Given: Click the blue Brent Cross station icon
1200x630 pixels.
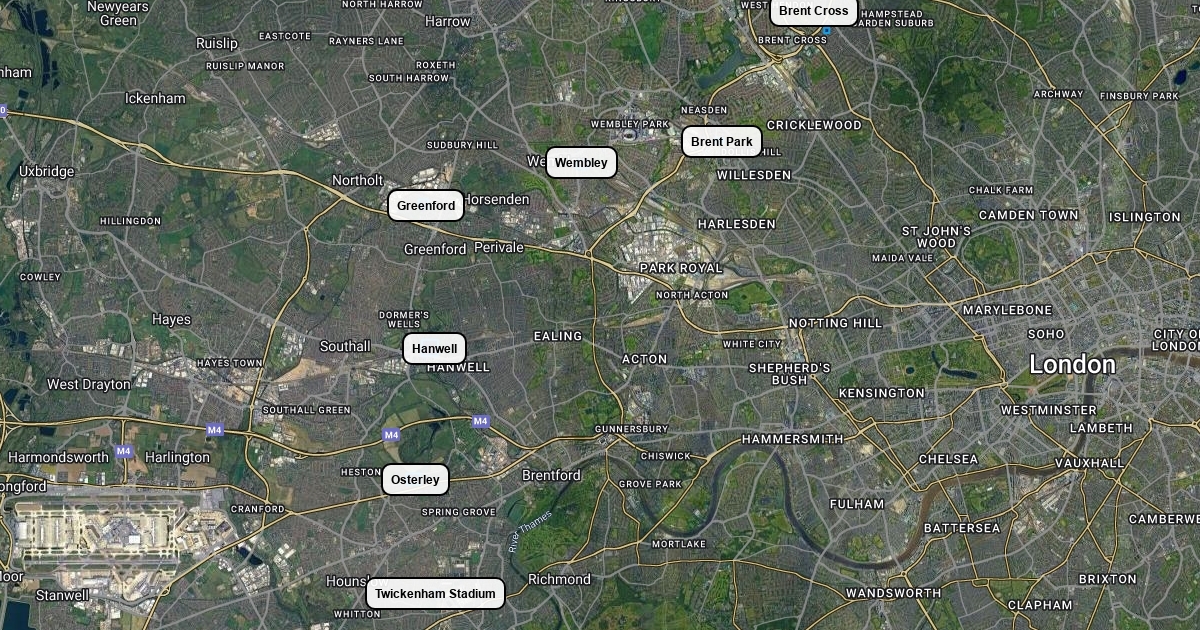Looking at the screenshot, I should 826,31.
